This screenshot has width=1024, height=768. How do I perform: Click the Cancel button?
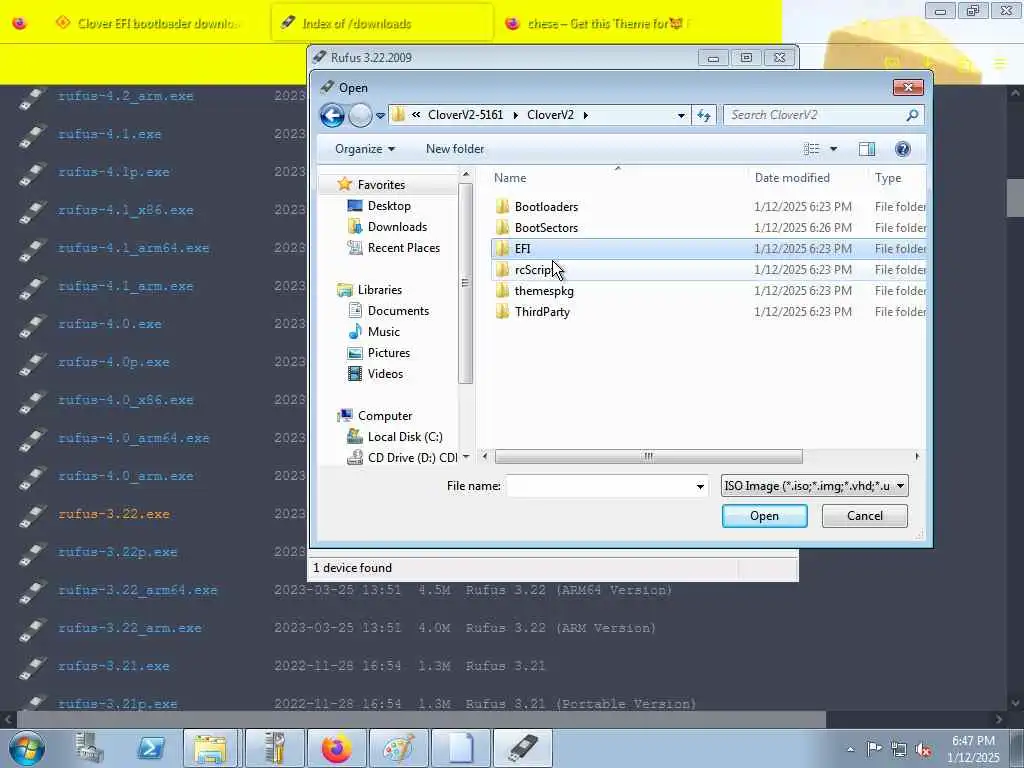click(x=865, y=516)
